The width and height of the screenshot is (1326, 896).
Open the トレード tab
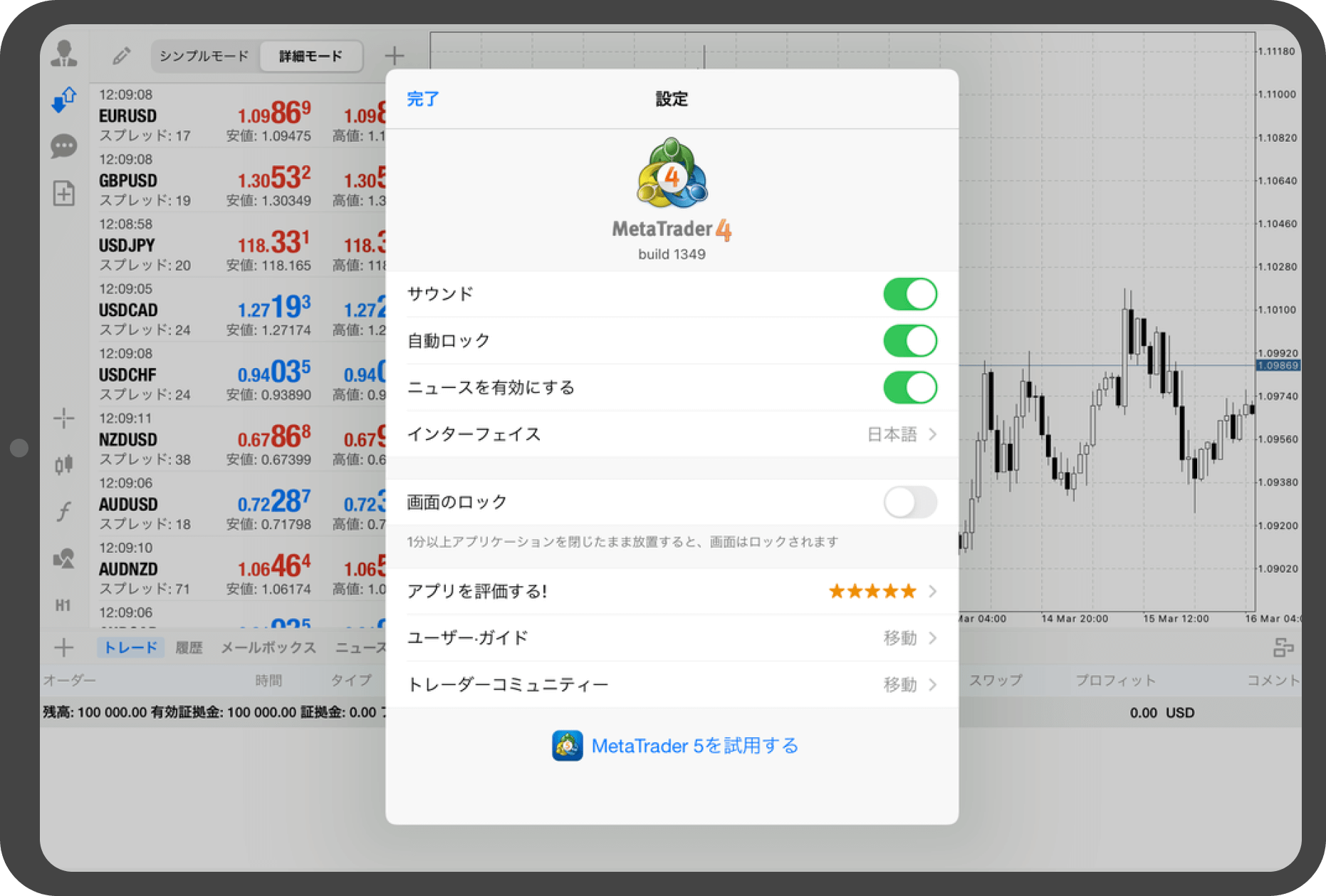(131, 647)
